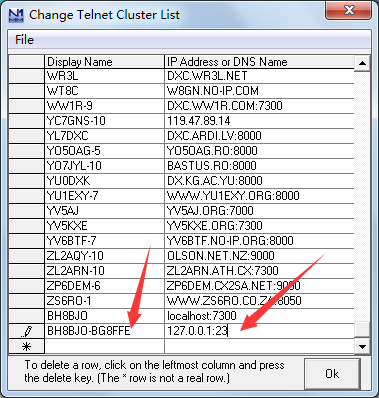Click the YL7DXC display name cell
Screen dimensions: 379x398
click(104, 136)
